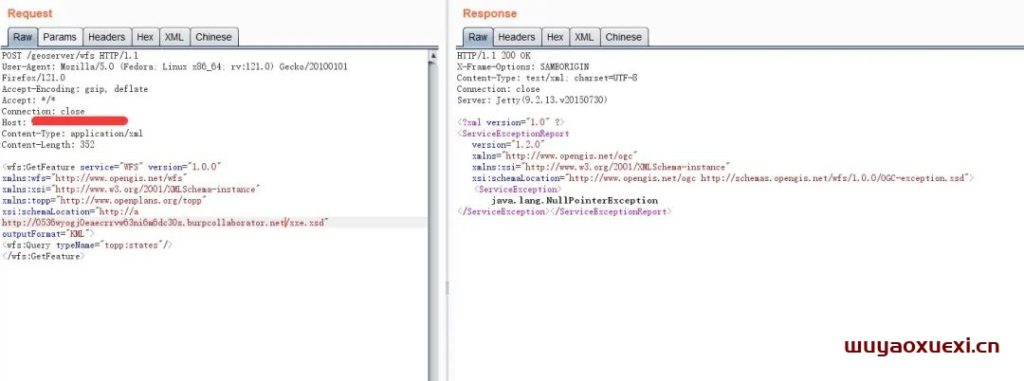This screenshot has width=1024, height=381.
Task: Click the User-Agent Mozilla/5.0 header line
Action: tap(174, 67)
